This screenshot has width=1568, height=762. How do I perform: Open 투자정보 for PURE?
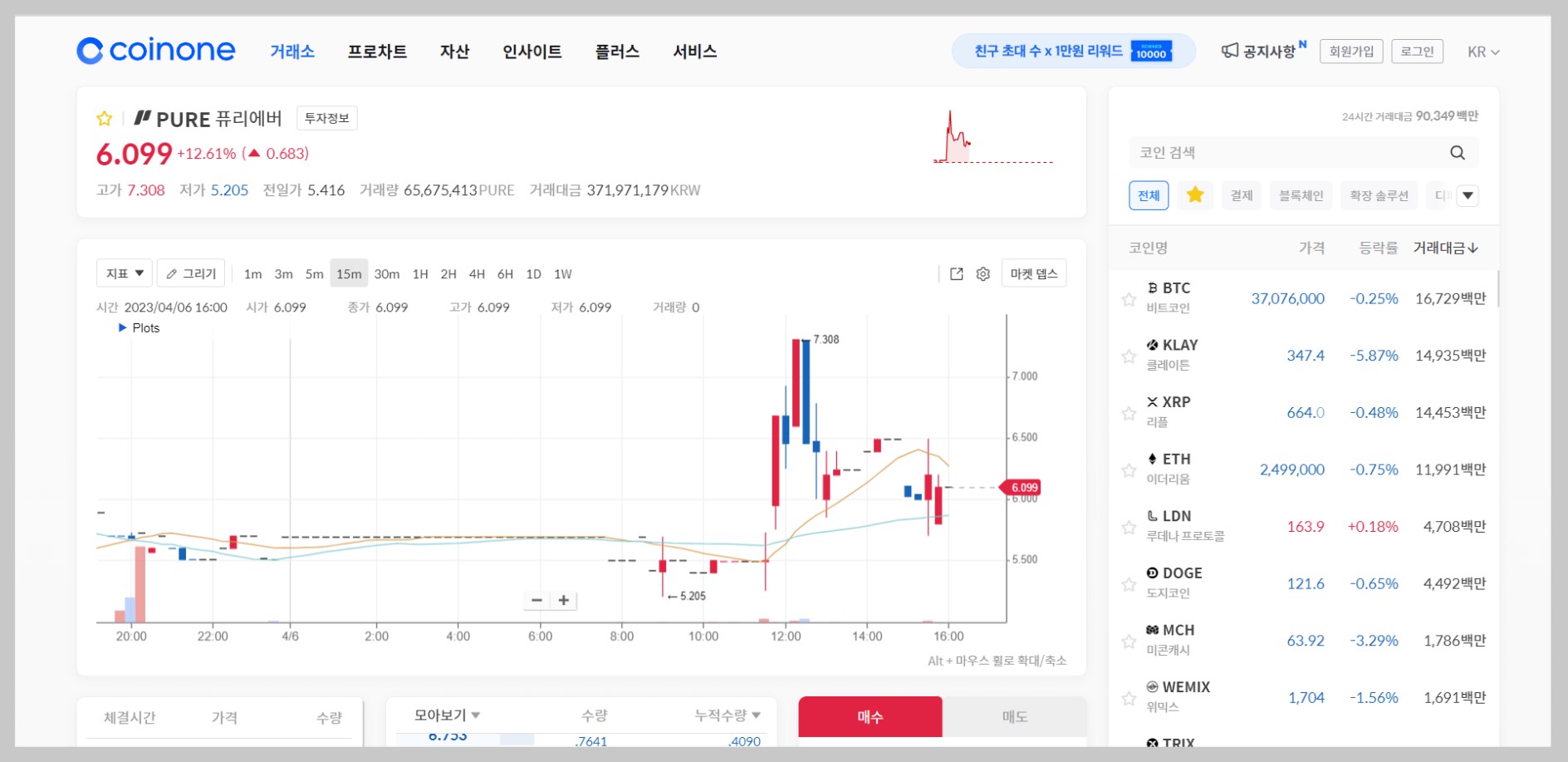(327, 118)
